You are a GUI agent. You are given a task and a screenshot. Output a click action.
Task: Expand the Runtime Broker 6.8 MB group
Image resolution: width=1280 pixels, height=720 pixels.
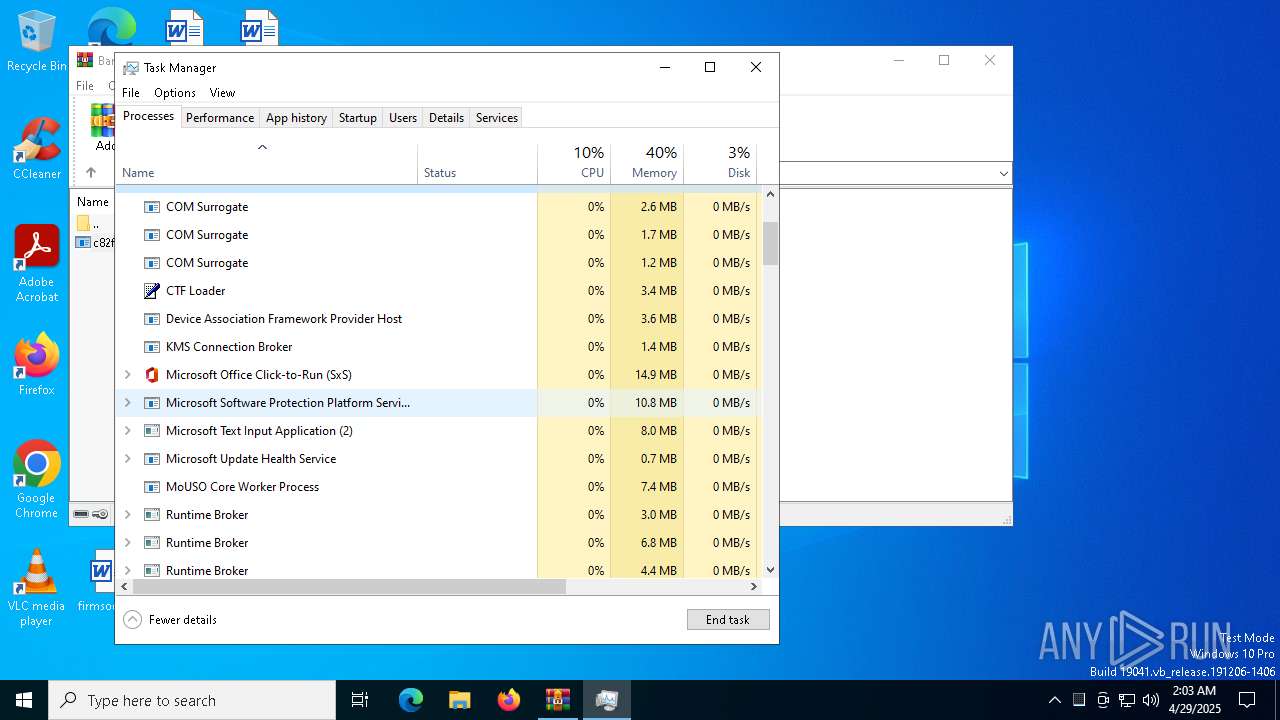(127, 543)
